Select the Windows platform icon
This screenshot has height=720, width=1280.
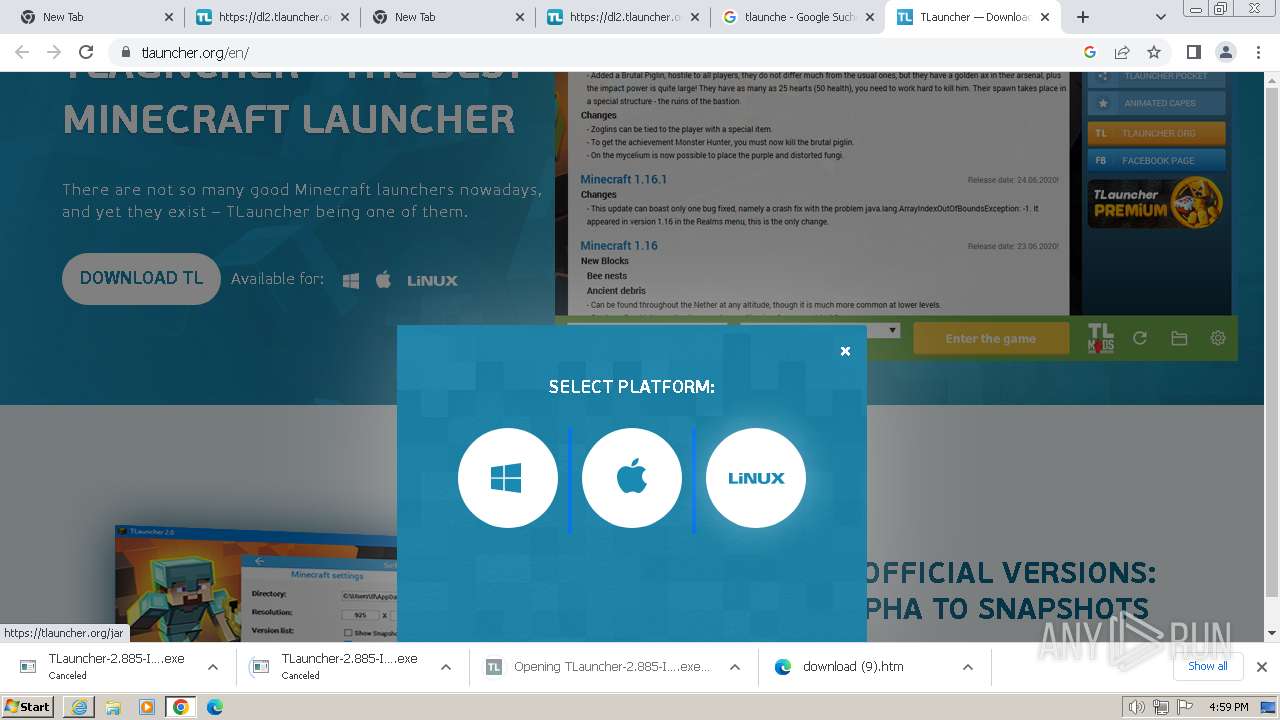[x=508, y=478]
